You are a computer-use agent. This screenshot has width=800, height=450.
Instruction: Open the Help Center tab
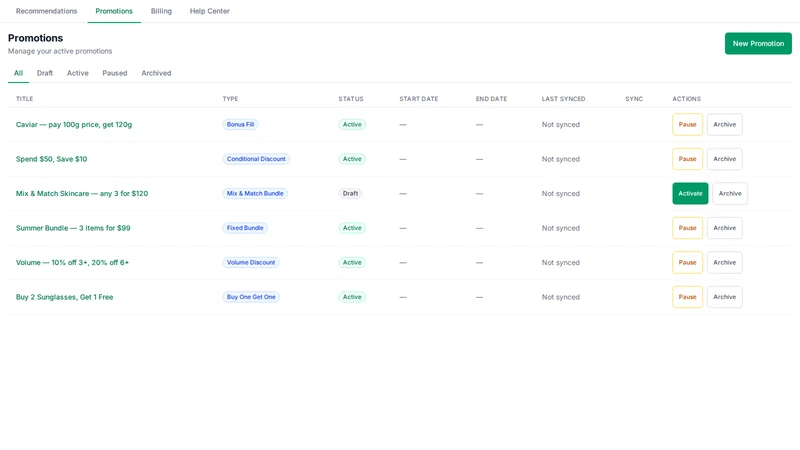(x=210, y=11)
